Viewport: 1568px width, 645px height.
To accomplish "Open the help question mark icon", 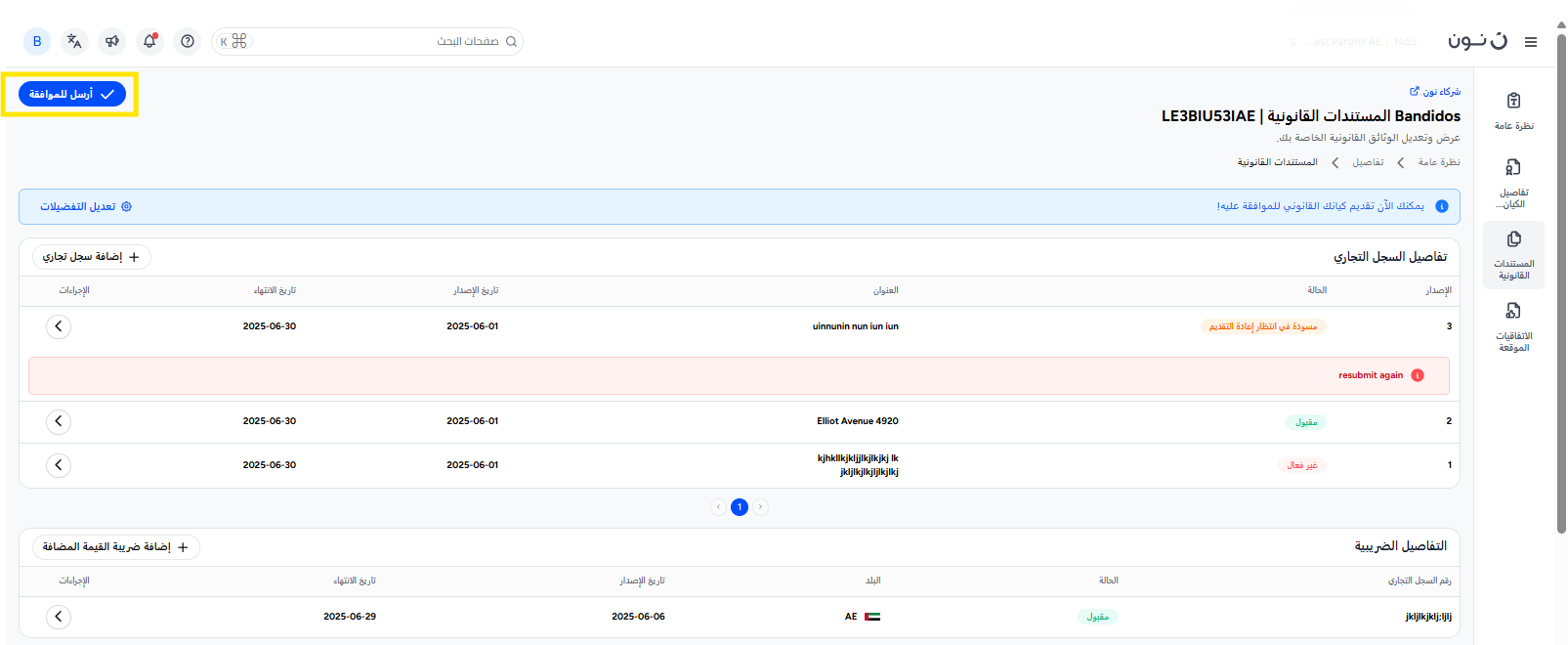I will [188, 41].
